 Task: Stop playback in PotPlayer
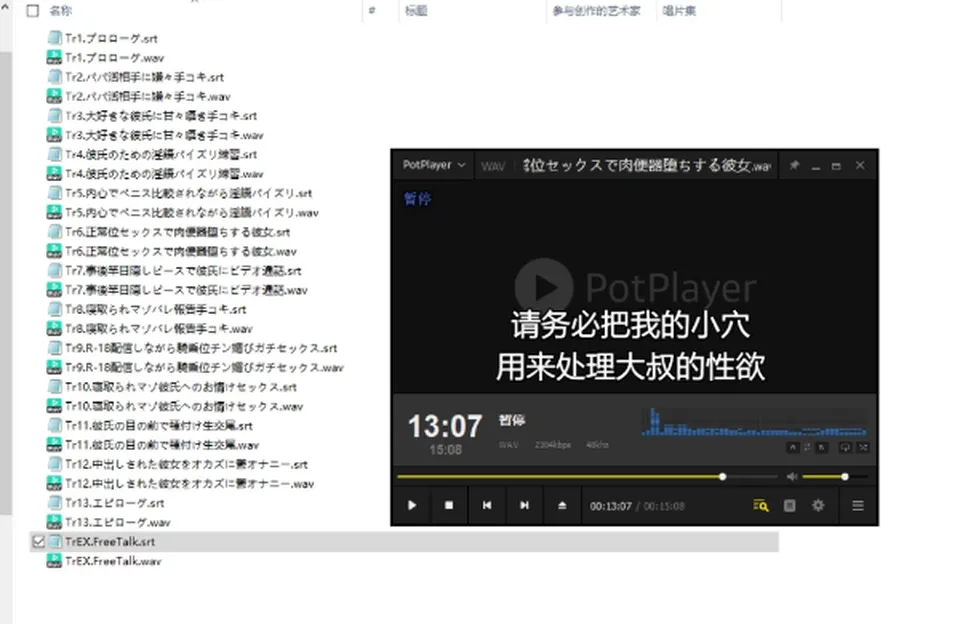(x=449, y=505)
